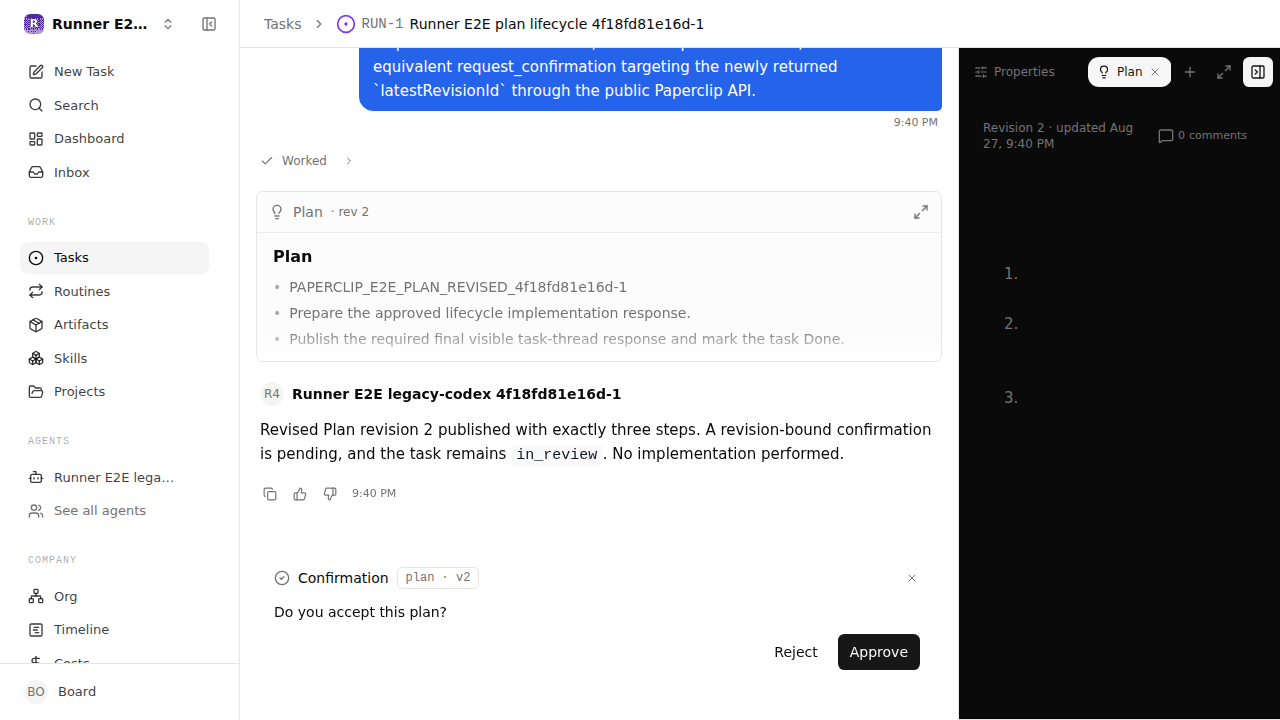
Task: Open the Board user menu
Action: 119,692
